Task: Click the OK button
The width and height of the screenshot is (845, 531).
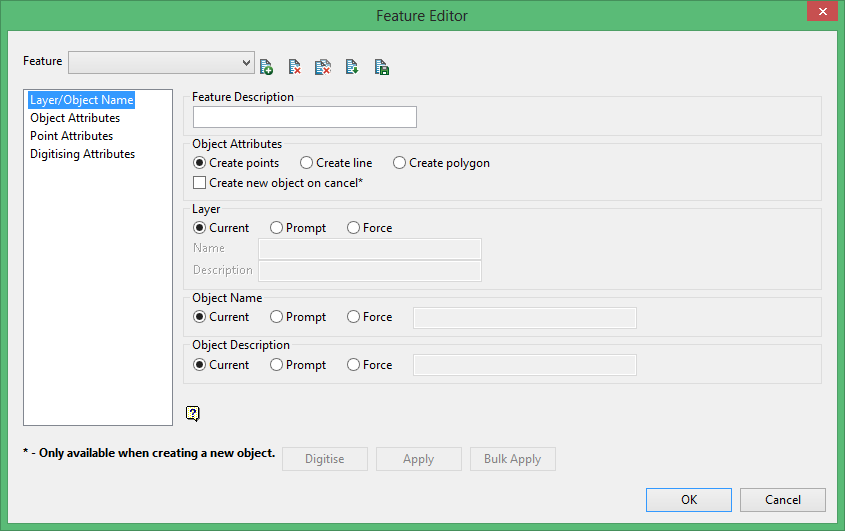Action: (x=689, y=500)
